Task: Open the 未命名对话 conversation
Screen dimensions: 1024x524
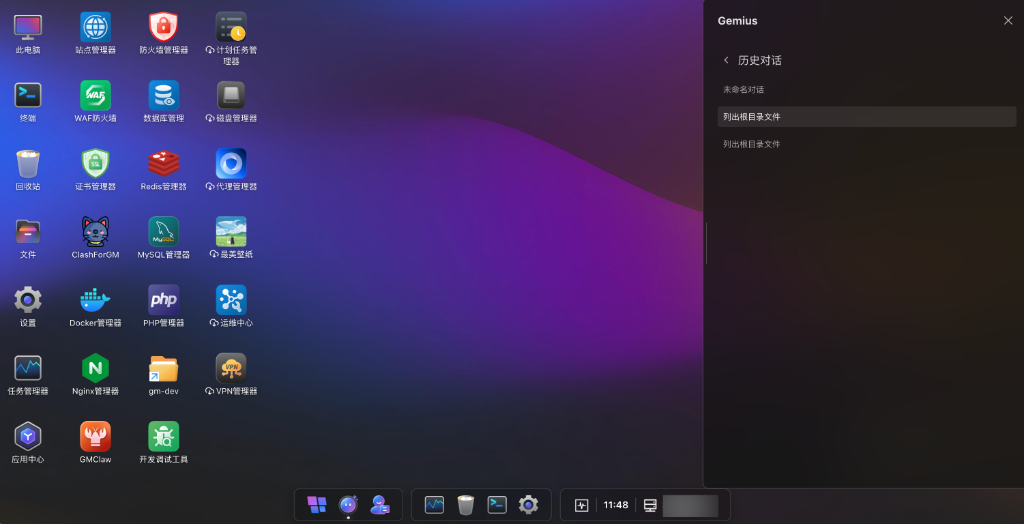Action: pyautogui.click(x=867, y=90)
